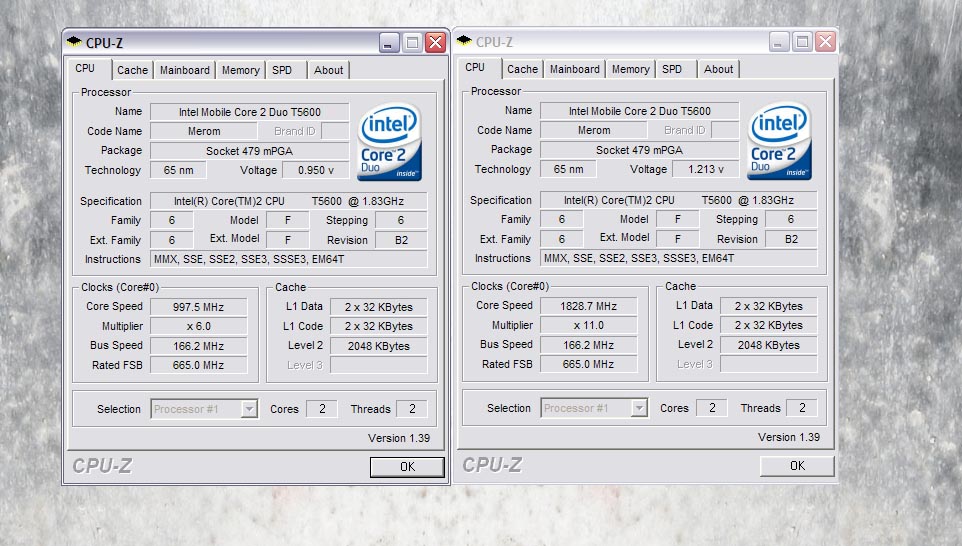Switch to Cache tab in left window
The height and width of the screenshot is (546, 962).
click(133, 70)
